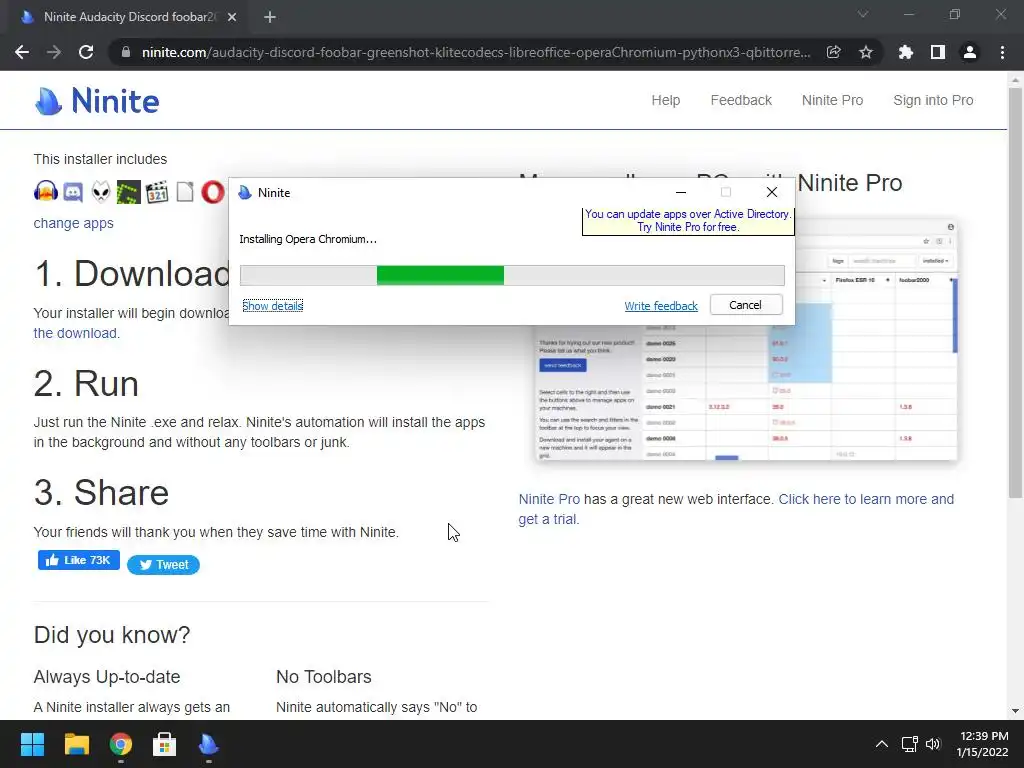Viewport: 1024px width, 768px height.
Task: Click the red Opera app icon
Action: [212, 192]
